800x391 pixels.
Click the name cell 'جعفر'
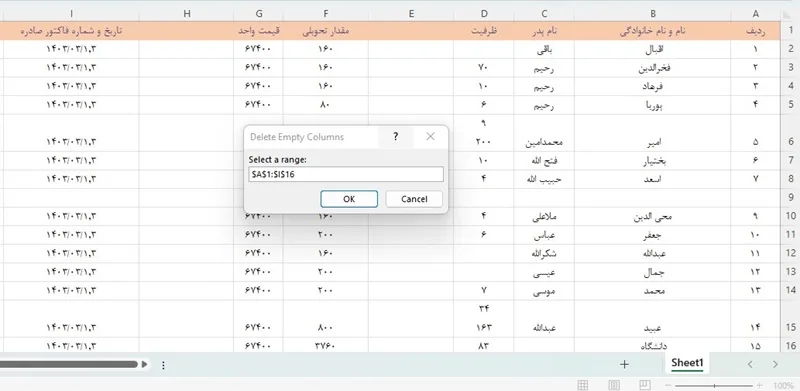click(x=653, y=235)
